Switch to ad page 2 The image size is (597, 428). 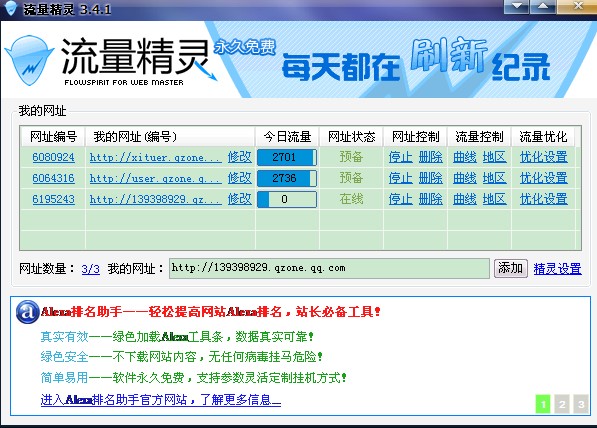pos(562,404)
